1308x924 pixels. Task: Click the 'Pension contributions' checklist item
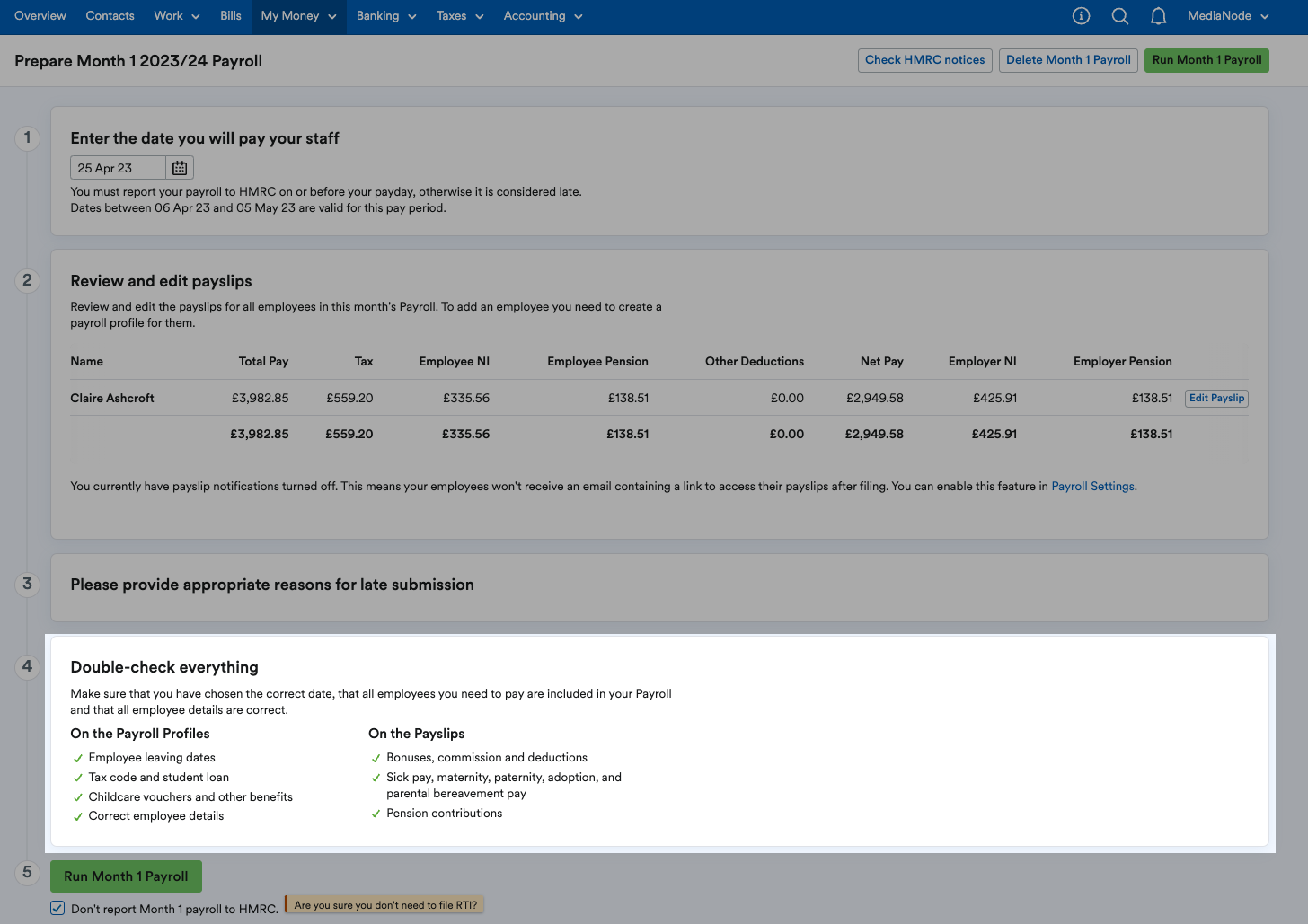tap(444, 814)
